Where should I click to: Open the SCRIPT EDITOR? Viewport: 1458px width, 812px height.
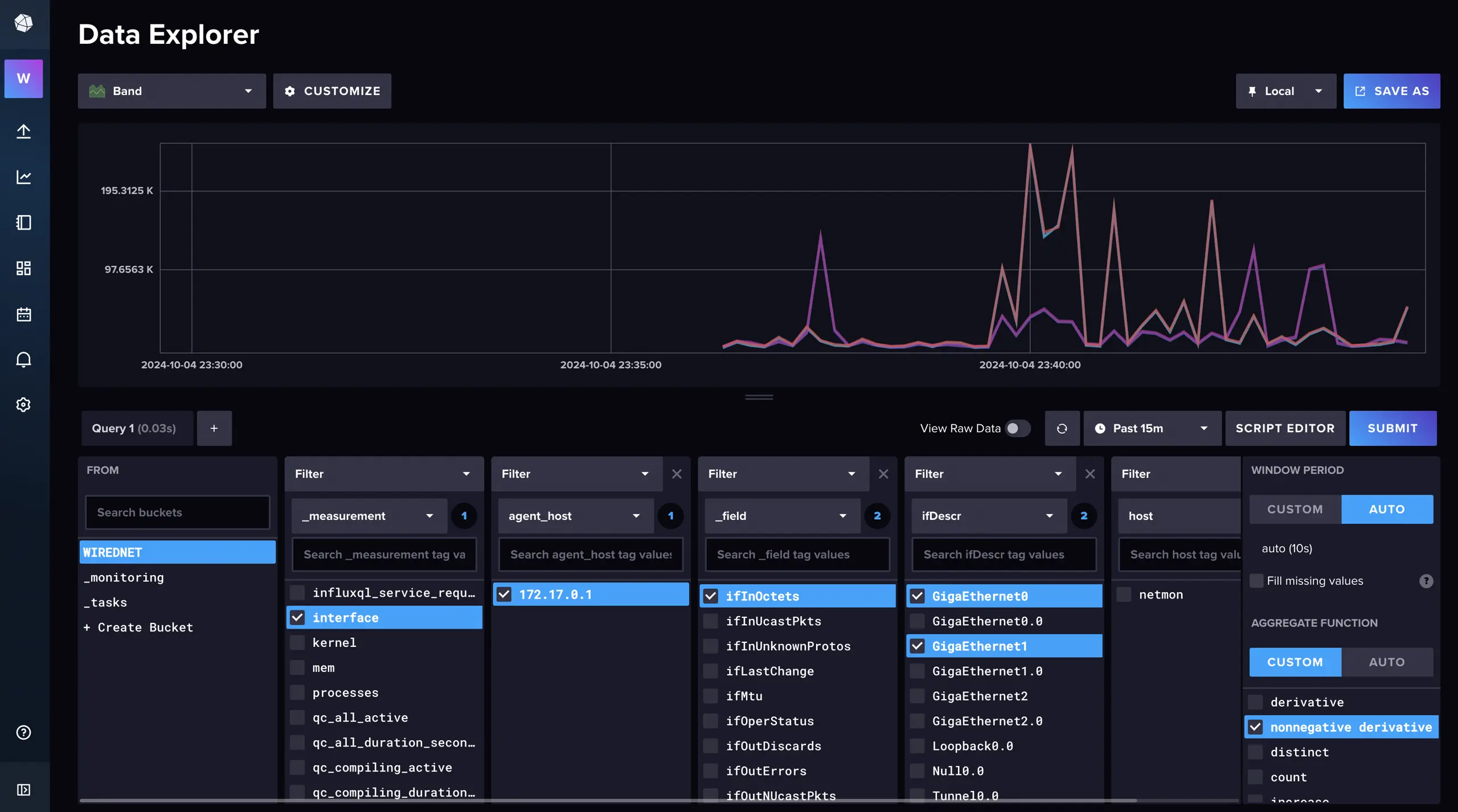coord(1284,428)
